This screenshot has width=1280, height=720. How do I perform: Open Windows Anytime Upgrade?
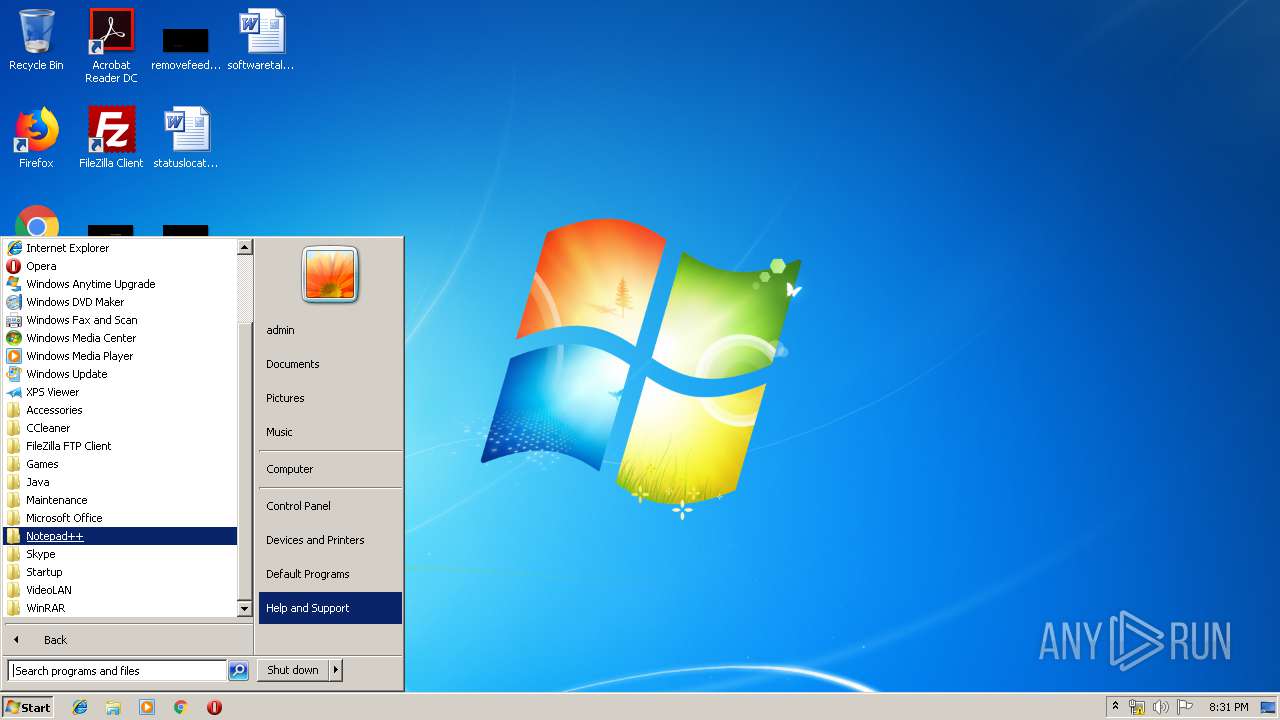(x=120, y=284)
